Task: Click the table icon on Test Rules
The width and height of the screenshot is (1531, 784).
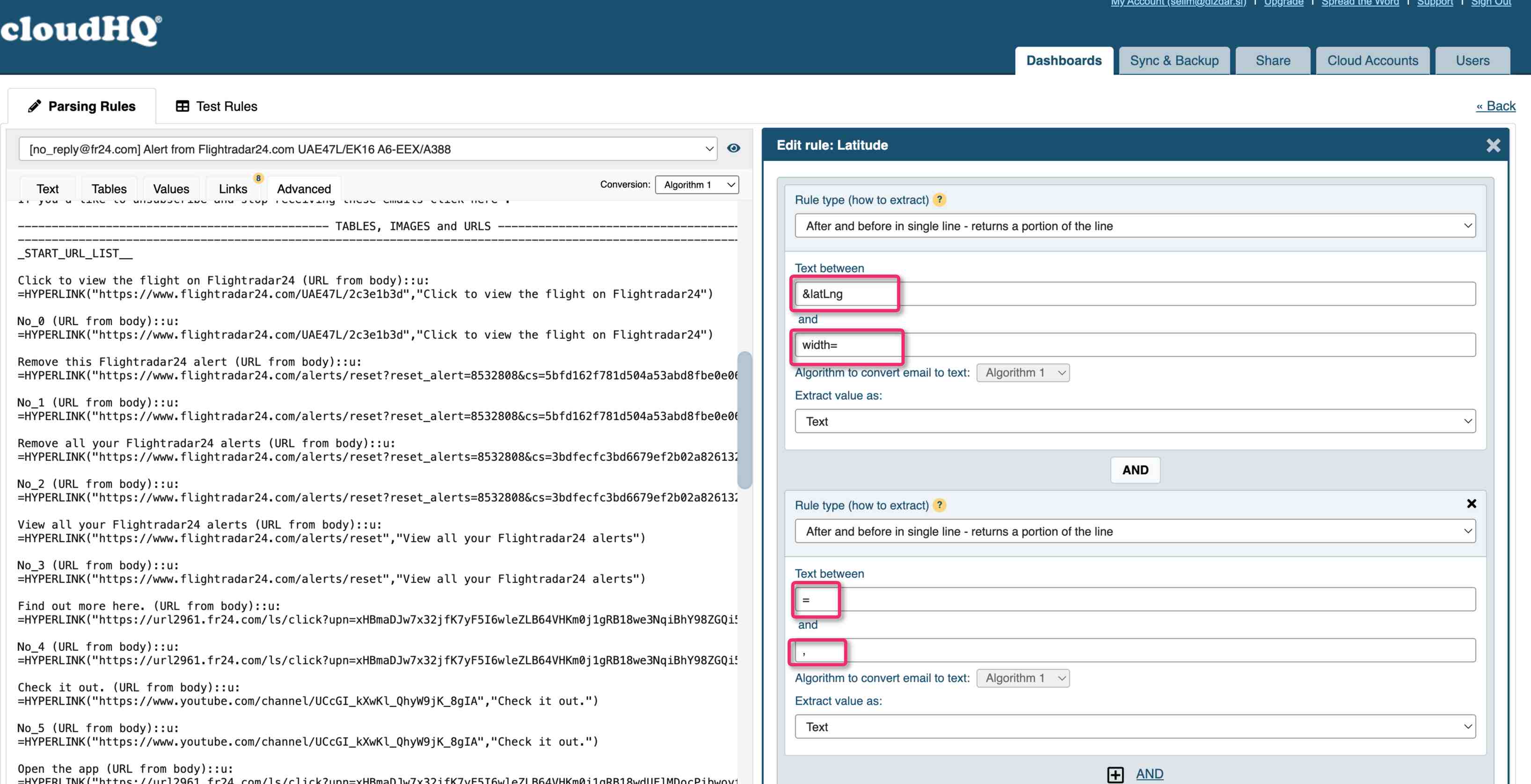Action: (x=182, y=106)
